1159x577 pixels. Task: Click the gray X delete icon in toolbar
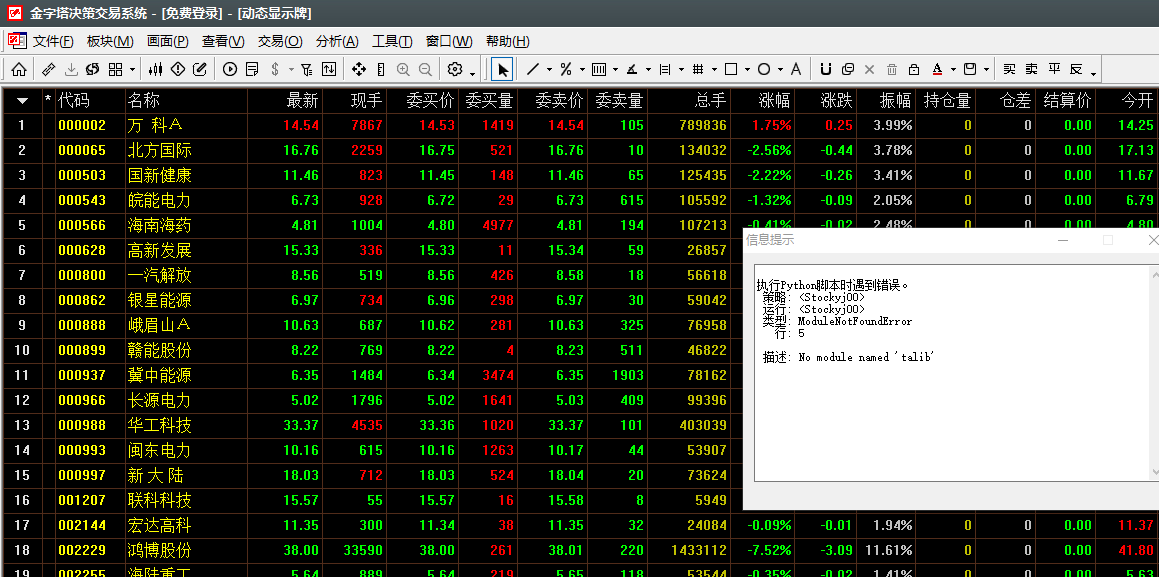point(870,69)
